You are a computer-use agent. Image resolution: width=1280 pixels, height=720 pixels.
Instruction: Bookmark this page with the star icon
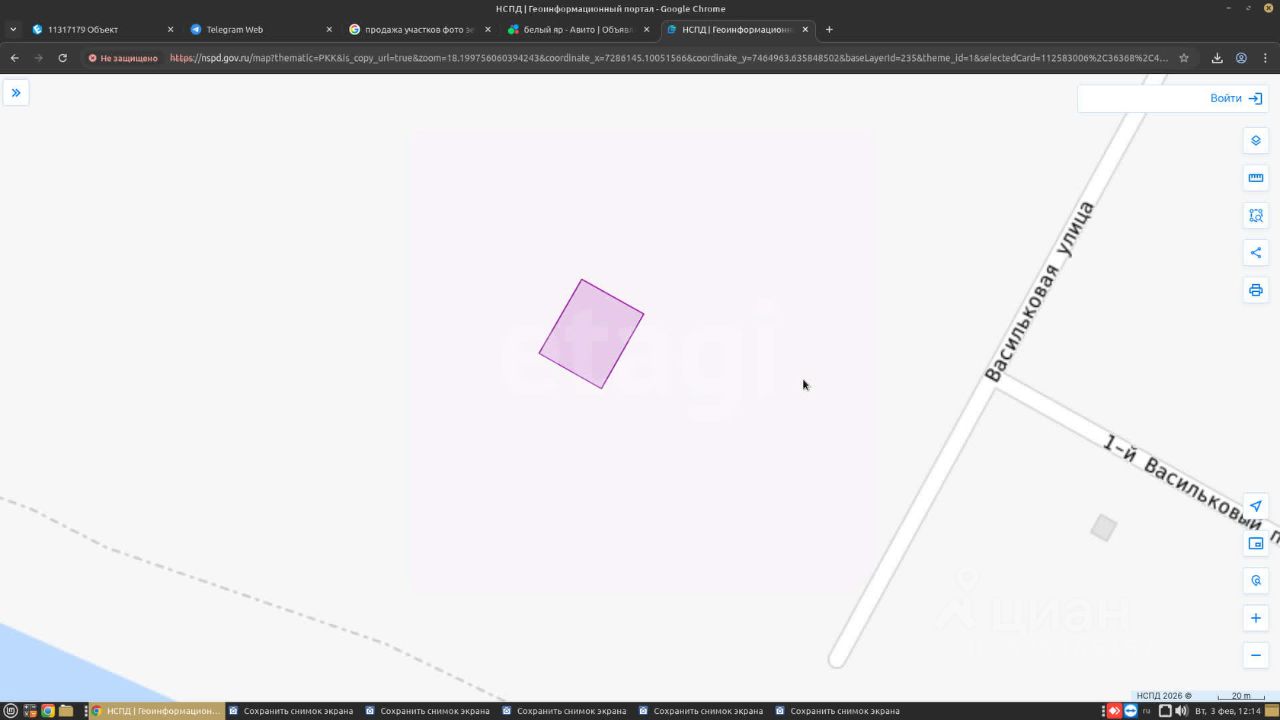point(1184,58)
